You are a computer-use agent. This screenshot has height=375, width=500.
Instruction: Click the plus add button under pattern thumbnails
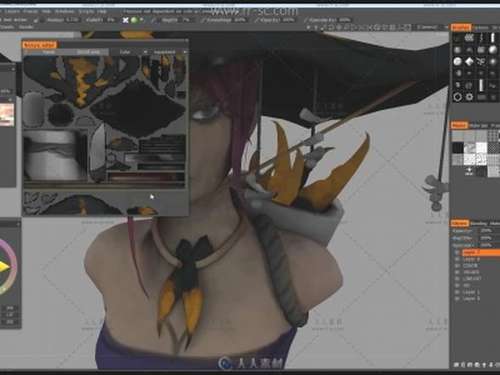coord(469,171)
